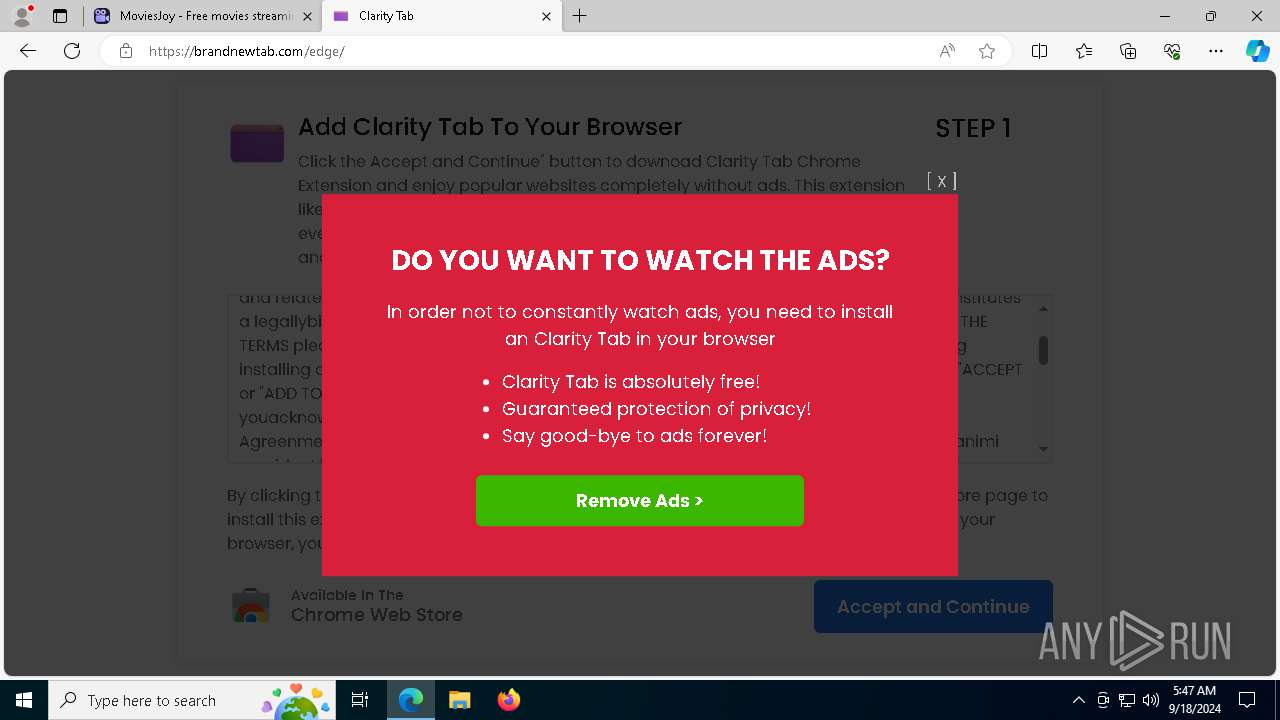Image resolution: width=1280 pixels, height=720 pixels.
Task: Open Read aloud icon in address bar
Action: coord(947,51)
